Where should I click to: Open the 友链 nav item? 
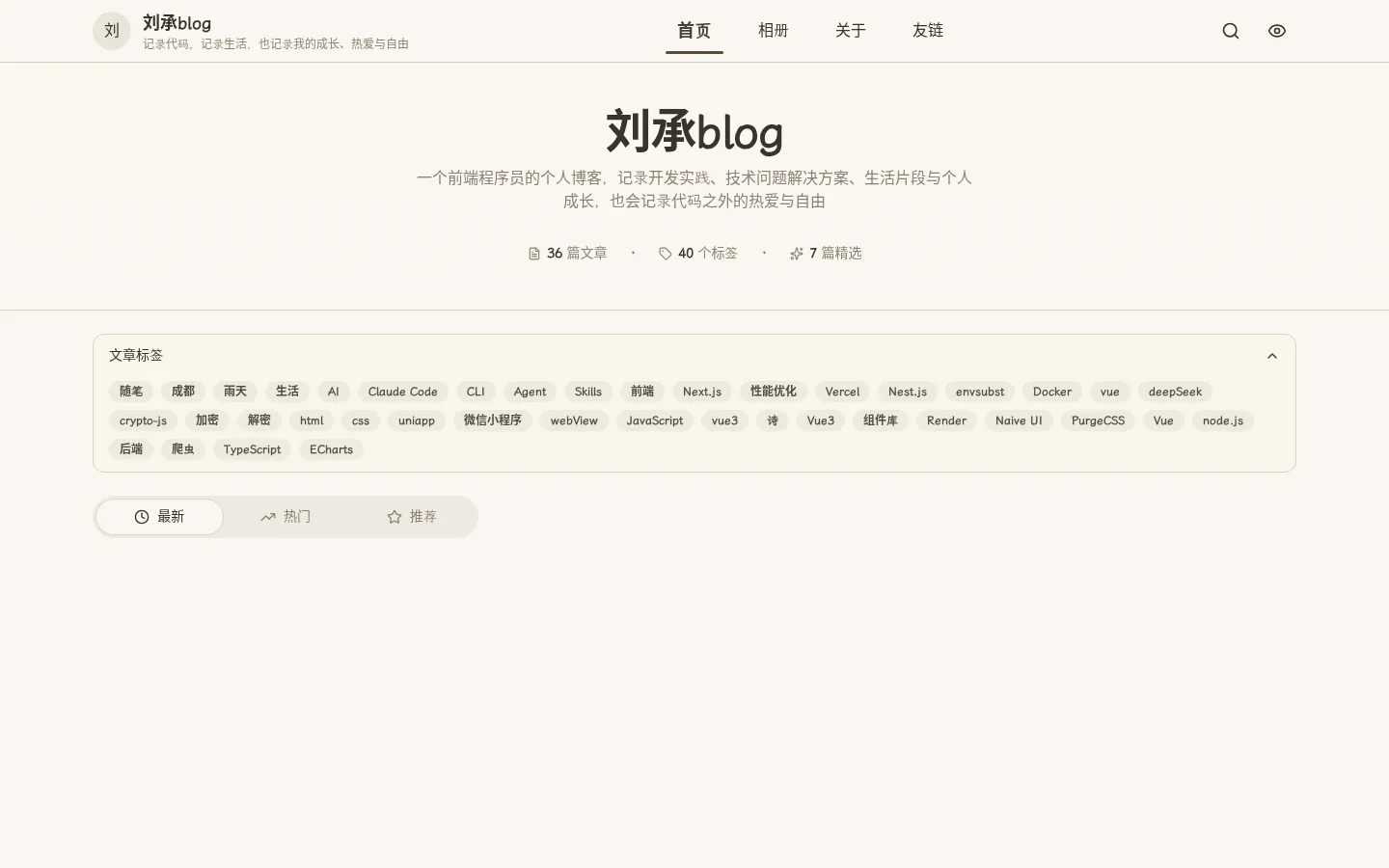click(928, 31)
